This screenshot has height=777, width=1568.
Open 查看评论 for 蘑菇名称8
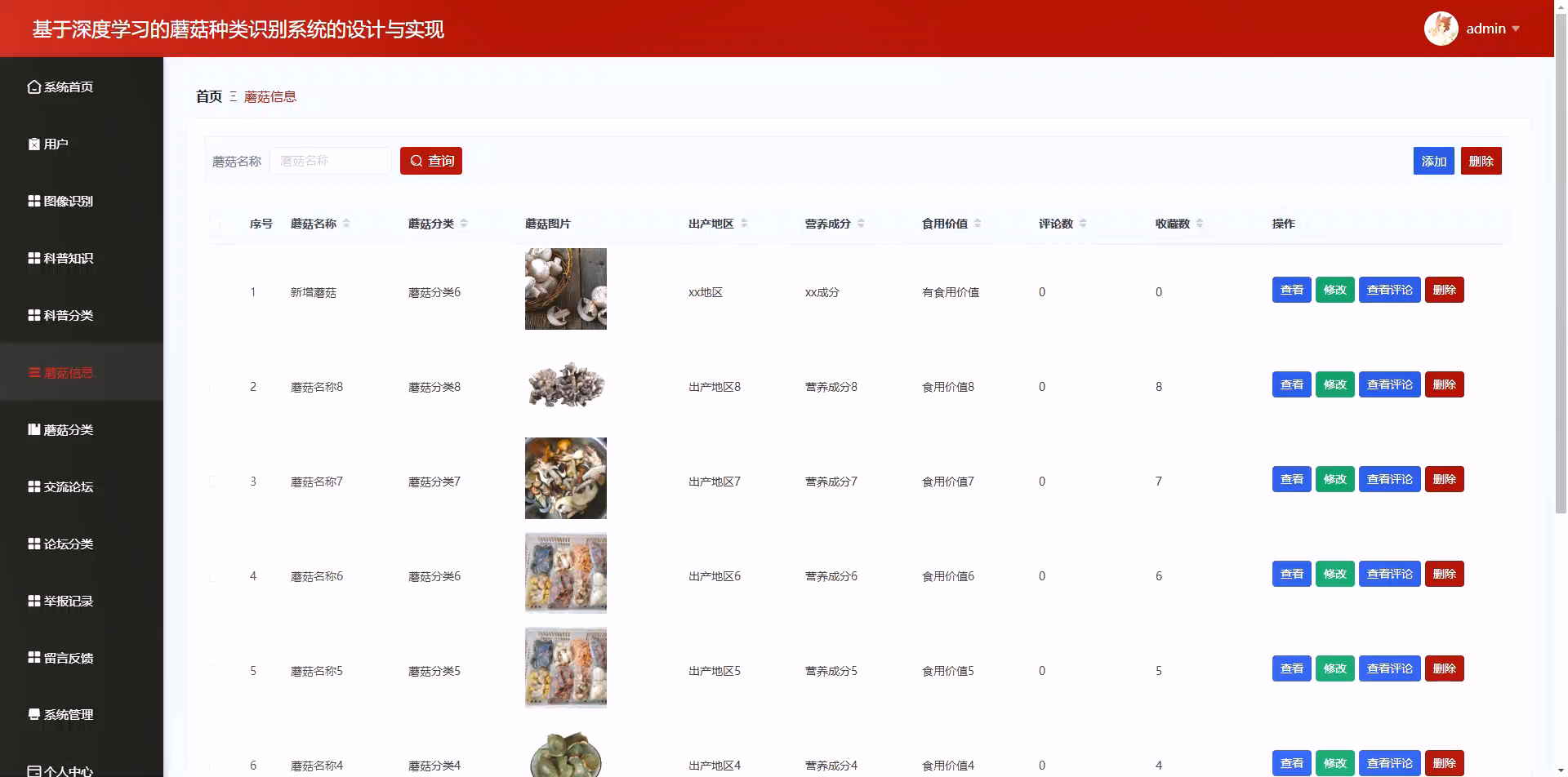click(x=1390, y=384)
